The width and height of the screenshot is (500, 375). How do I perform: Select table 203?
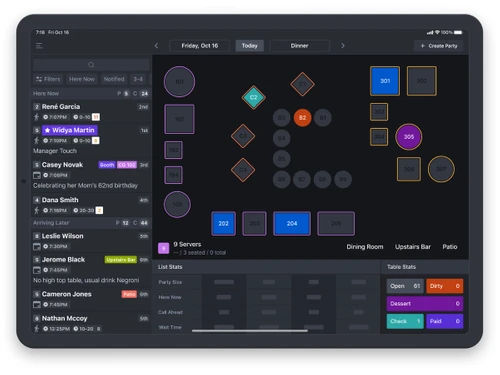coord(254,223)
